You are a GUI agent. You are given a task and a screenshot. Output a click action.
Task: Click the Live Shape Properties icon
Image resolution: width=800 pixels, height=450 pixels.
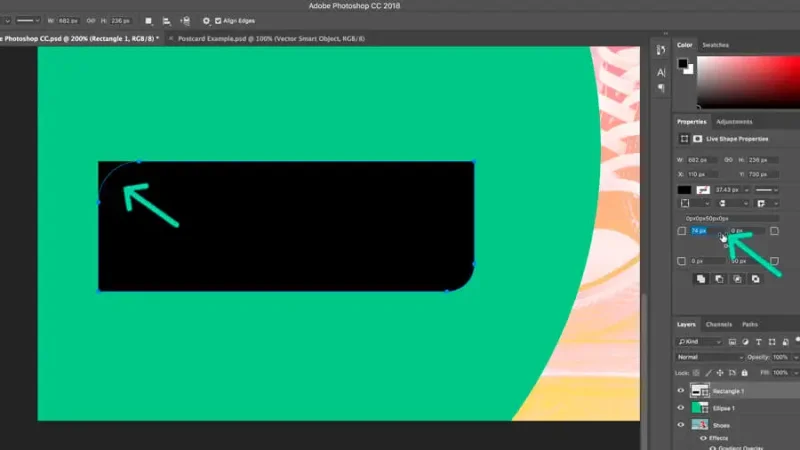pyautogui.click(x=684, y=139)
